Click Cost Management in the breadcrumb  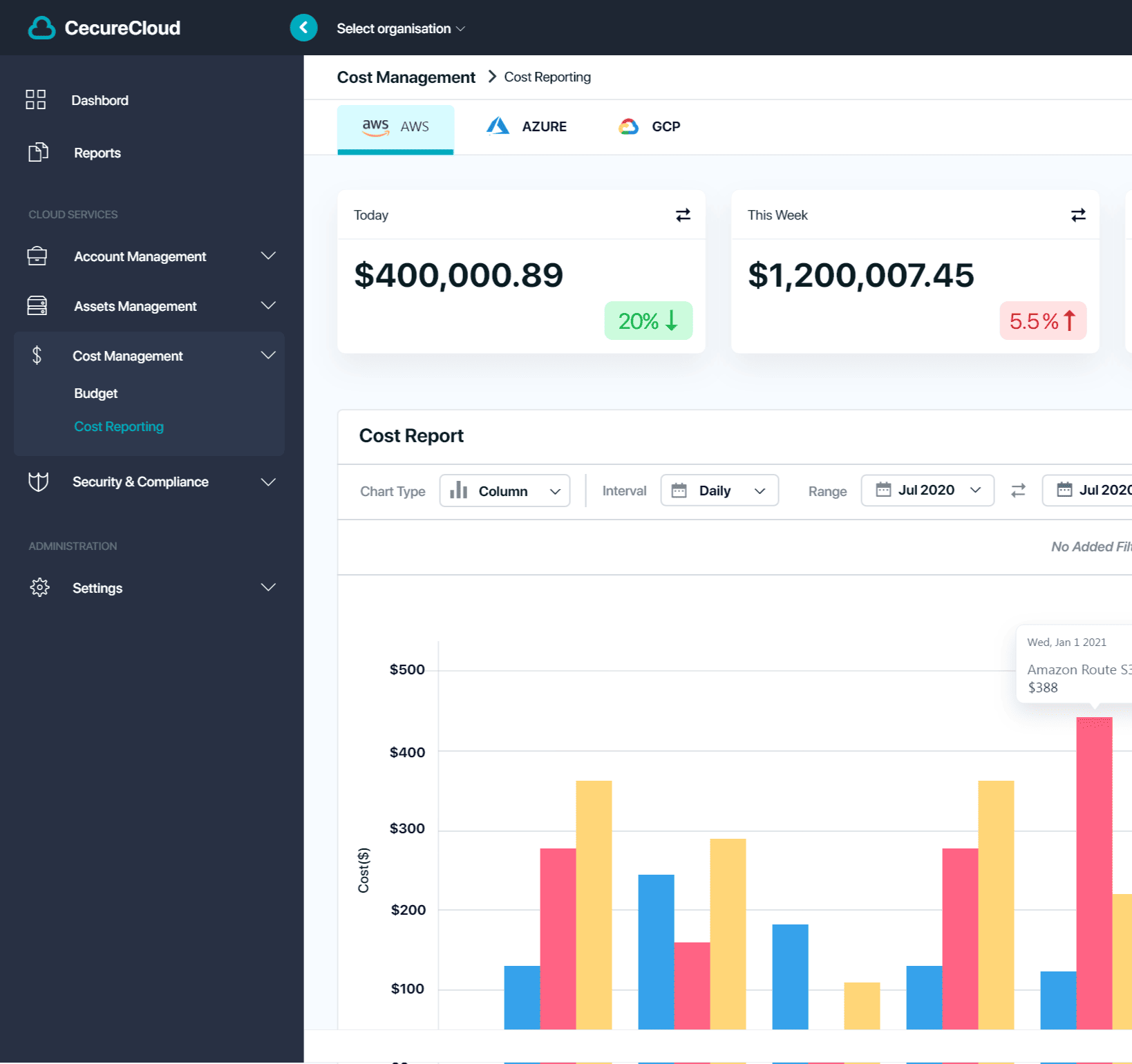click(406, 77)
